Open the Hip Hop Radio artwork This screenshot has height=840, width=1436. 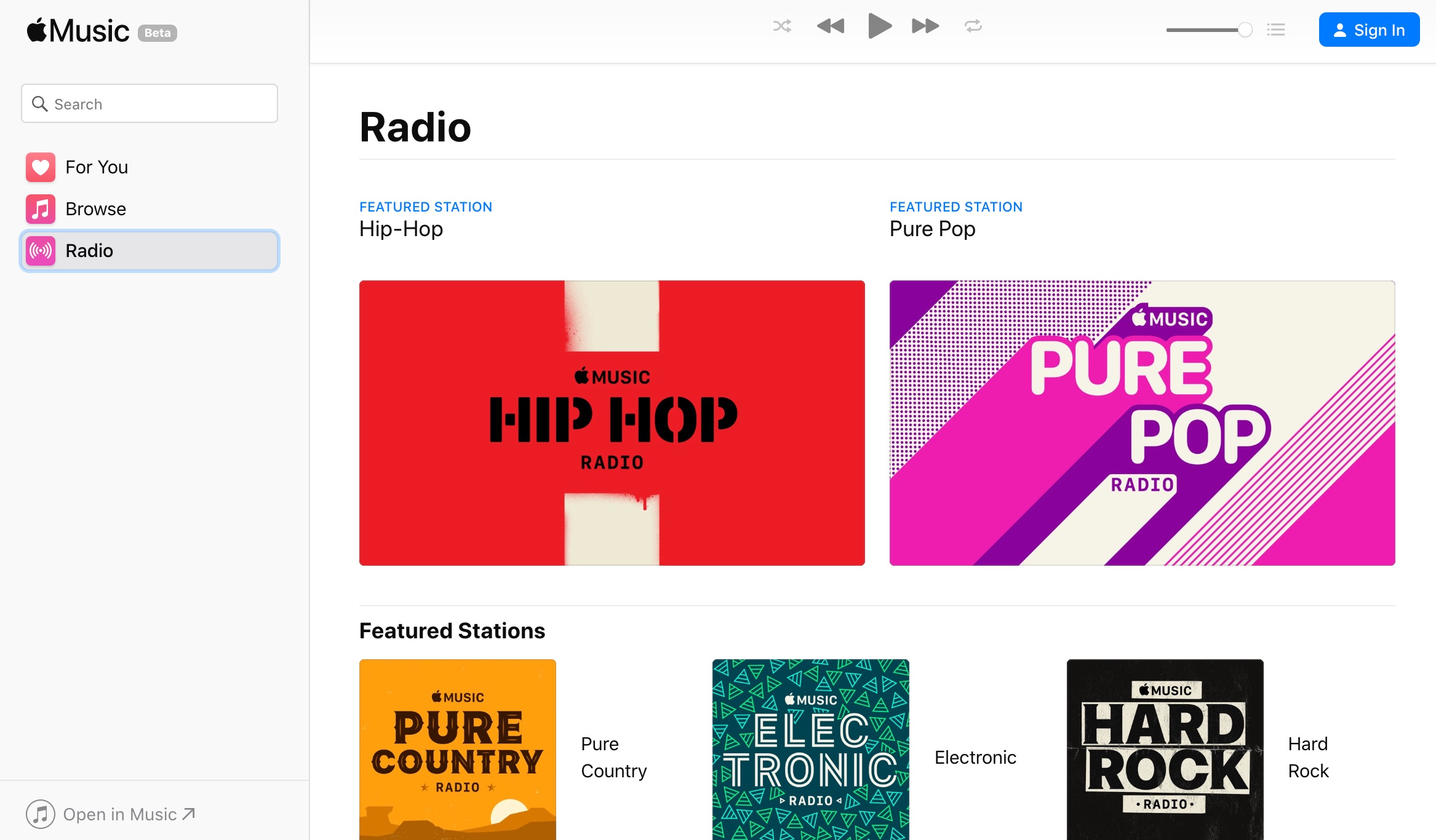pos(612,423)
